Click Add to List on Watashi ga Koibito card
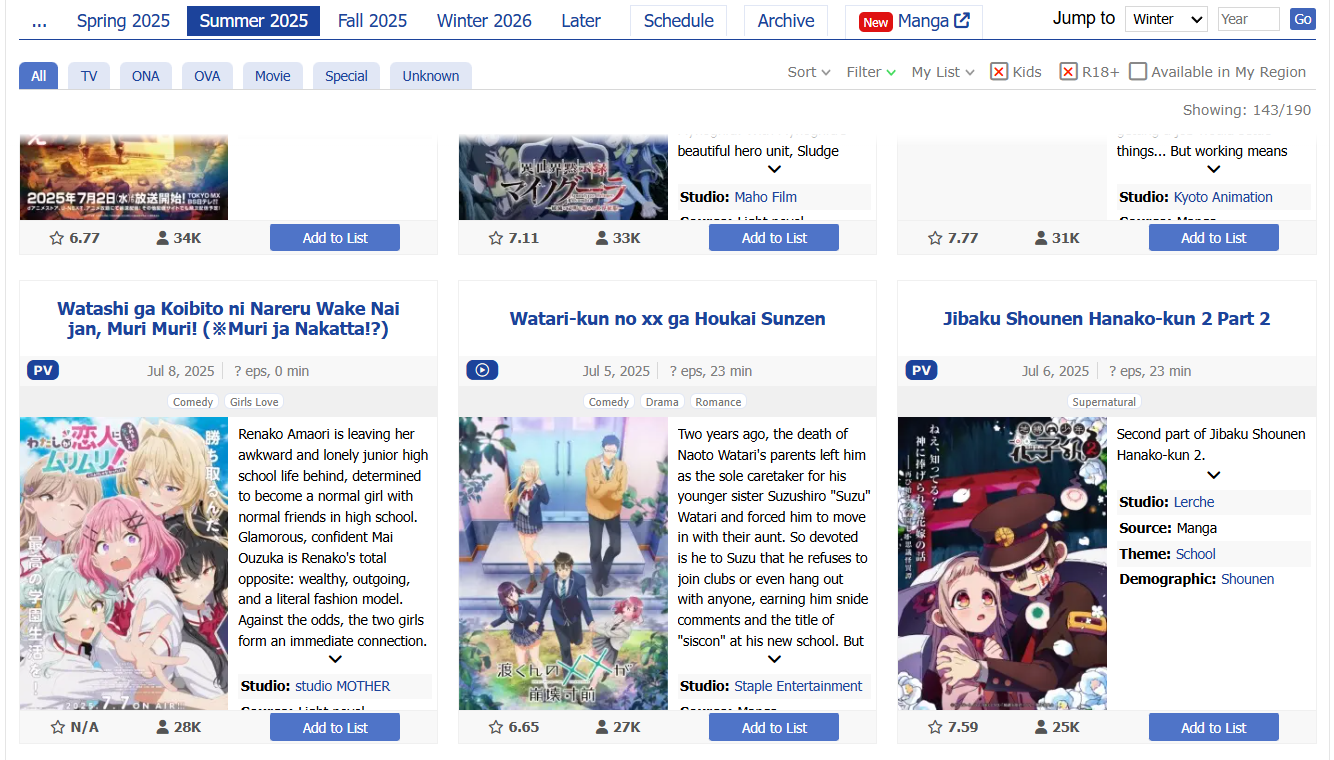 pyautogui.click(x=335, y=727)
